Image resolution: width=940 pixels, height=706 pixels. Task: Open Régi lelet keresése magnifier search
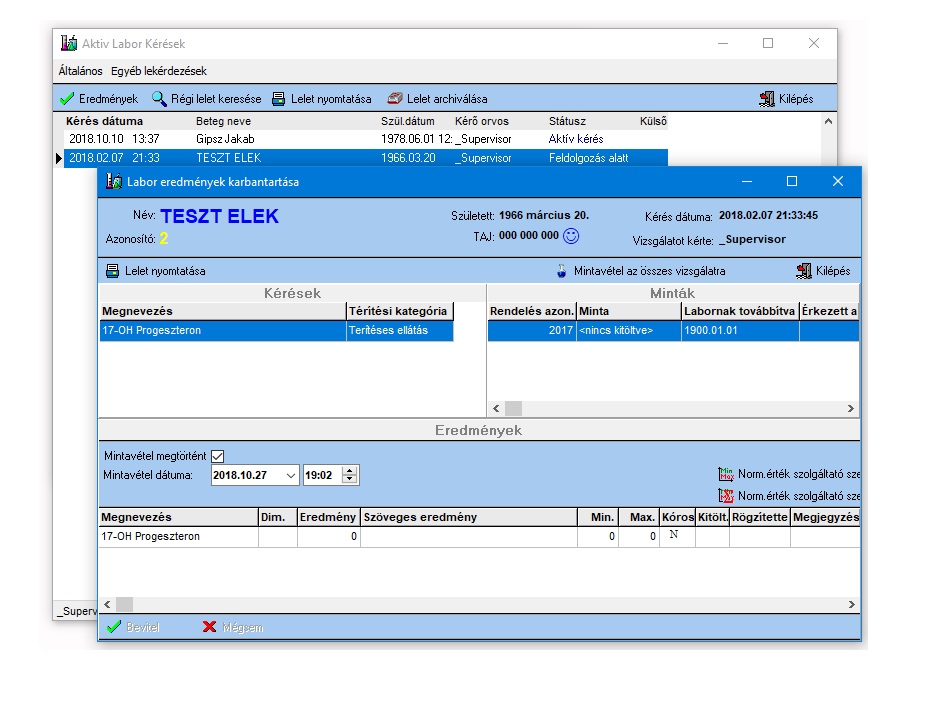point(159,99)
